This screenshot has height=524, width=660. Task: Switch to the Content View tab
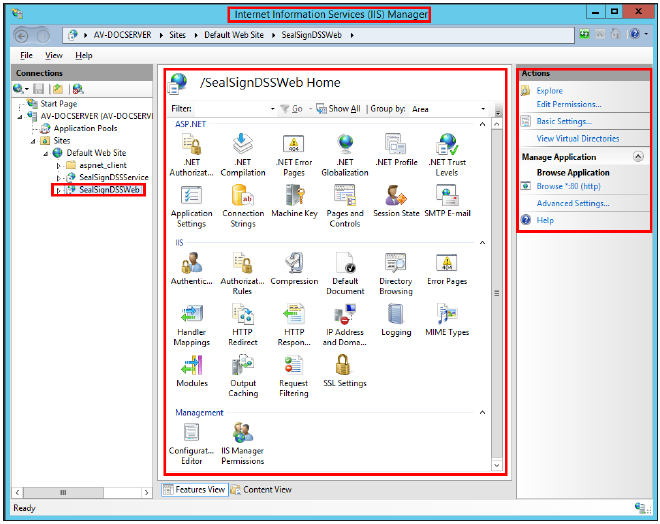[x=262, y=489]
